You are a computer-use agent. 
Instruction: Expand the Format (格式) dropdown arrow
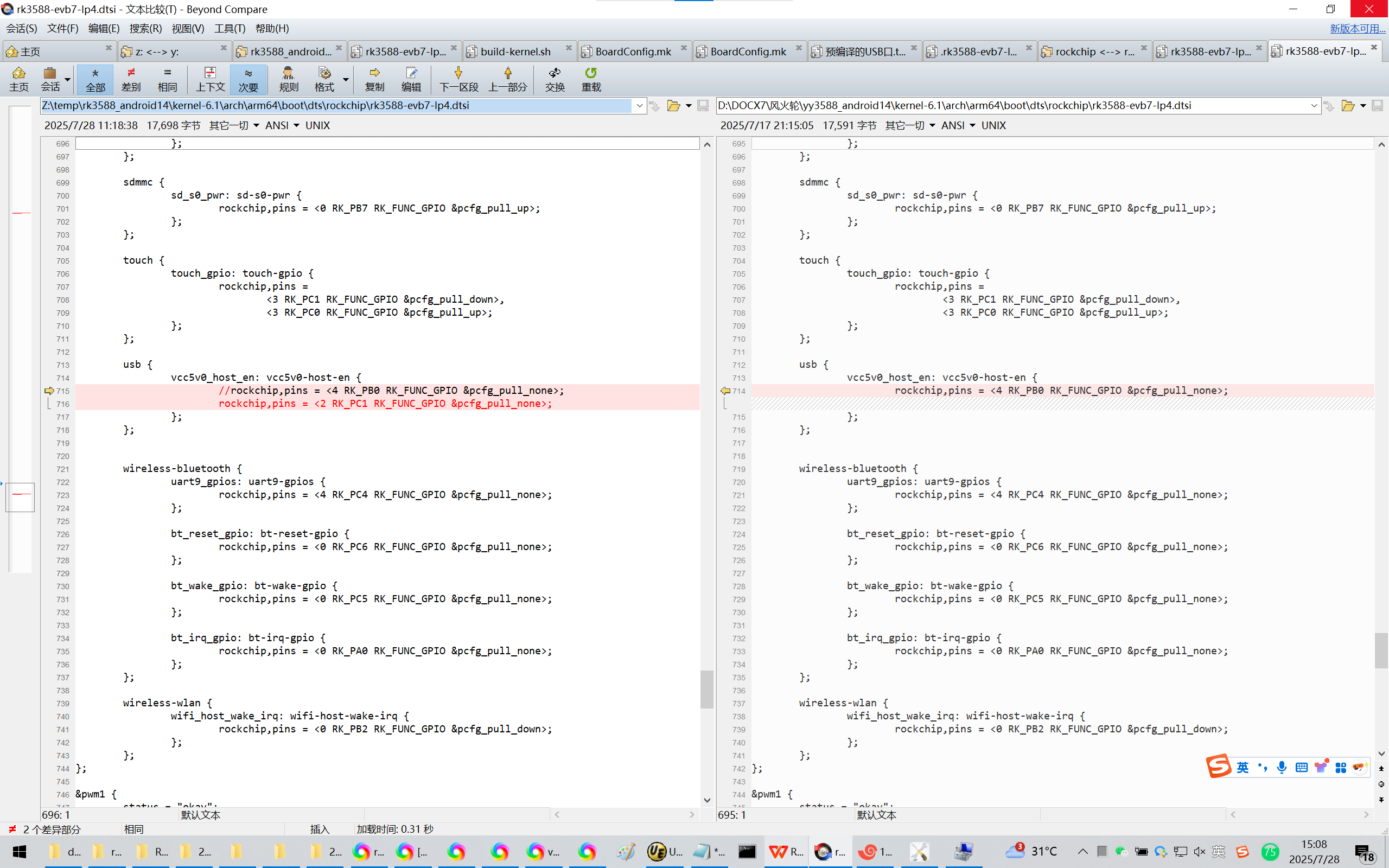click(x=346, y=79)
